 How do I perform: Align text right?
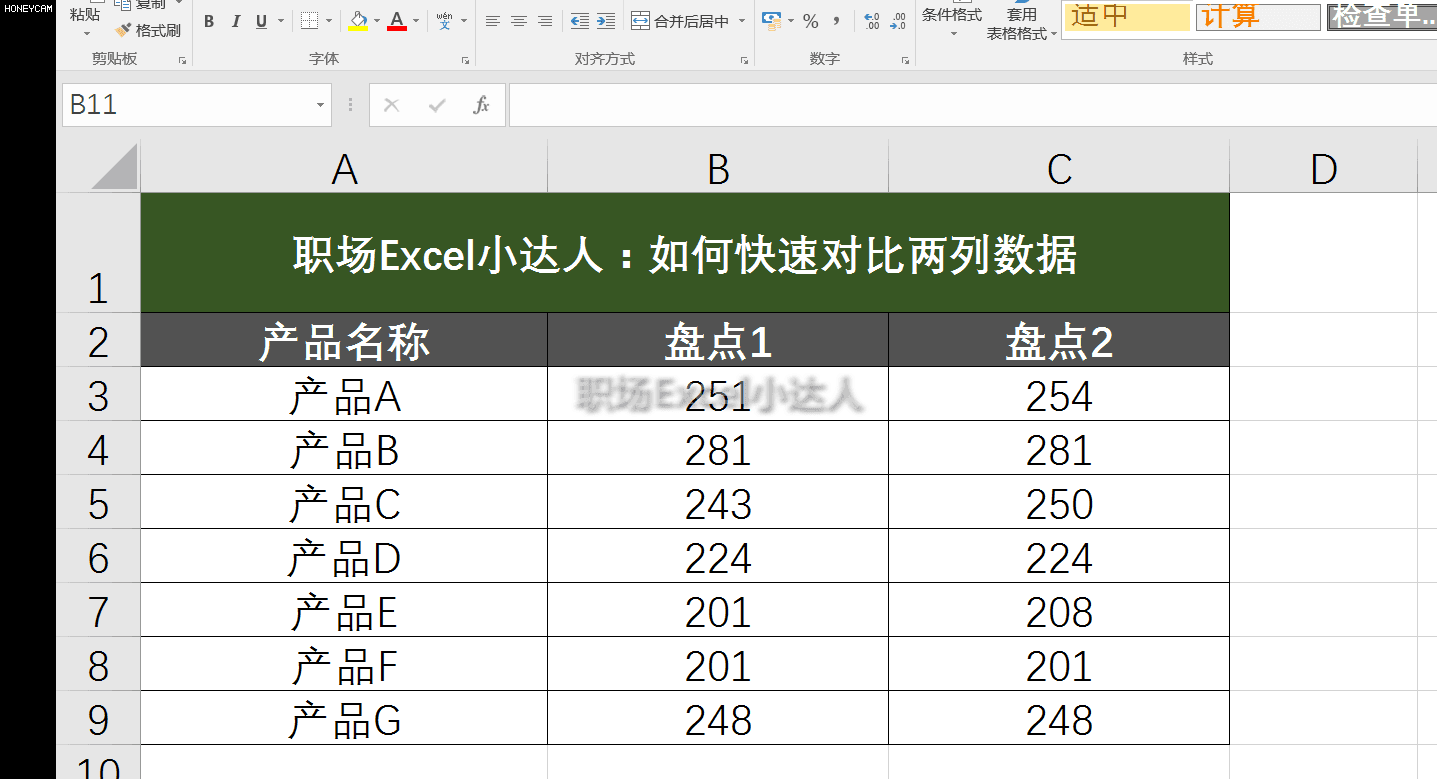[545, 21]
